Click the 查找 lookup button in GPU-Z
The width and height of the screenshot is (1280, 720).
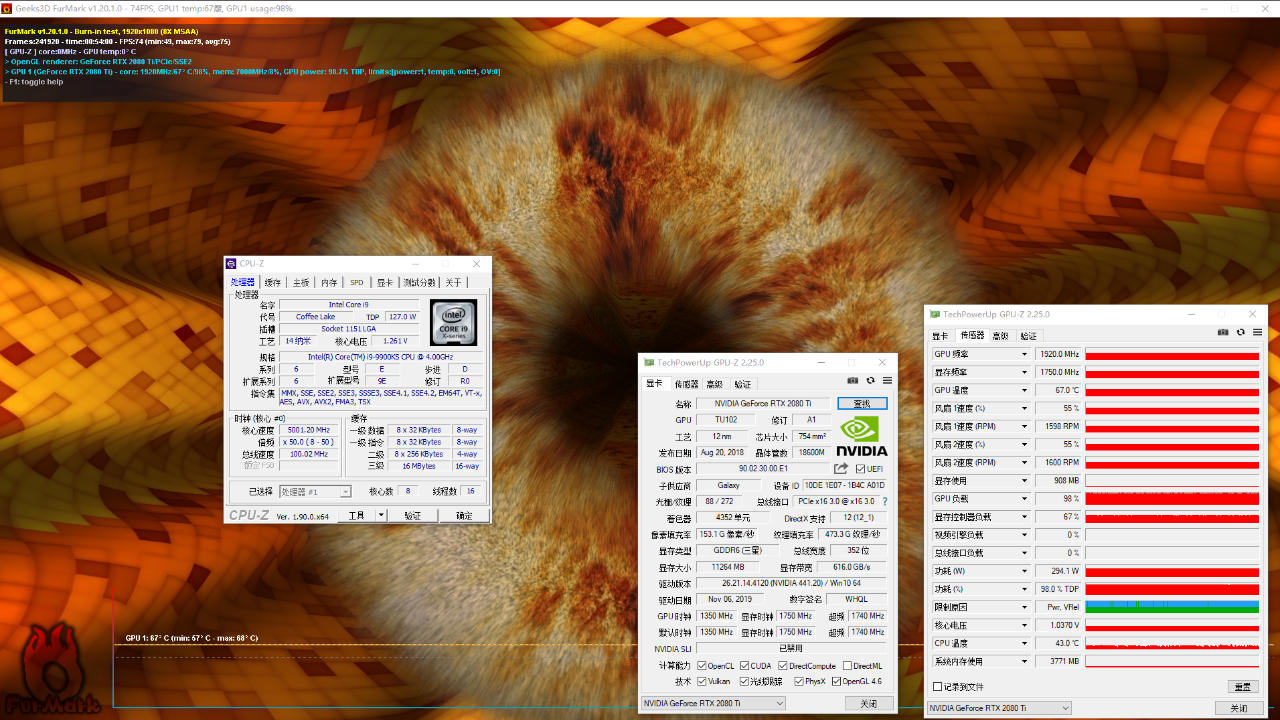click(x=862, y=404)
